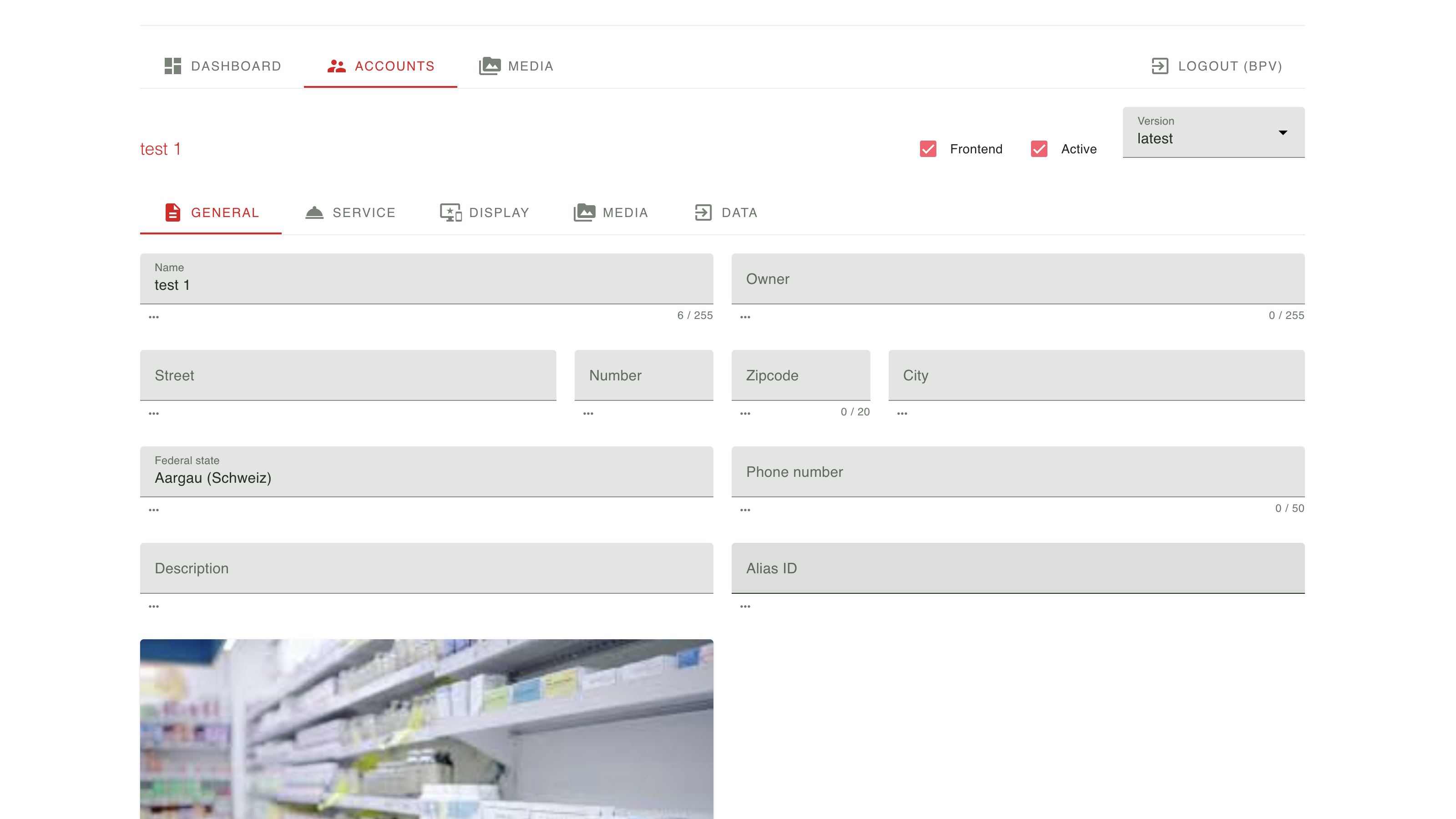Click the ellipsis below Federal state field
Image resolution: width=1456 pixels, height=819 pixels.
click(154, 510)
